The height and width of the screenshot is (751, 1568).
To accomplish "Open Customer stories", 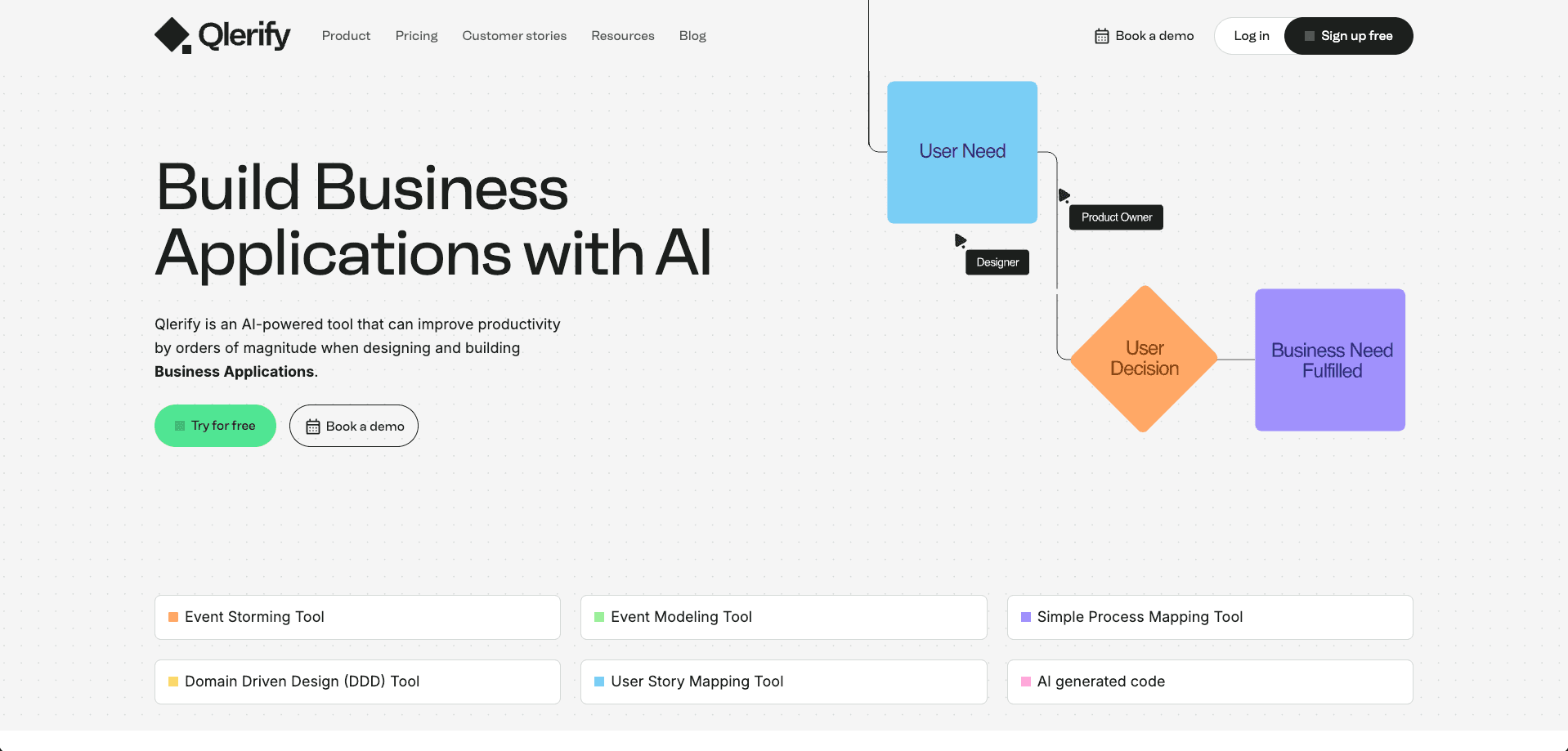I will [513, 35].
